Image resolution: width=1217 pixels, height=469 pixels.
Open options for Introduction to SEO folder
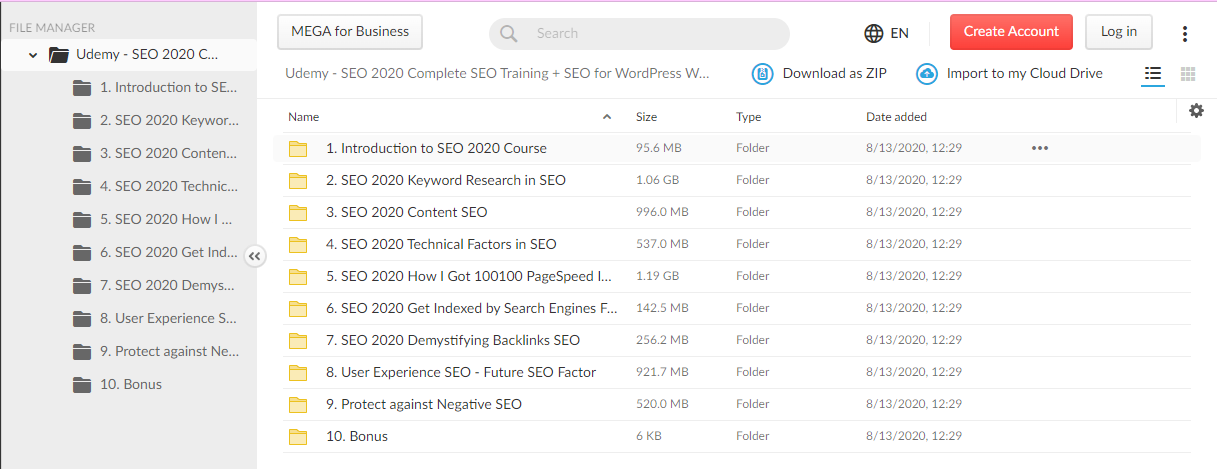[1039, 148]
